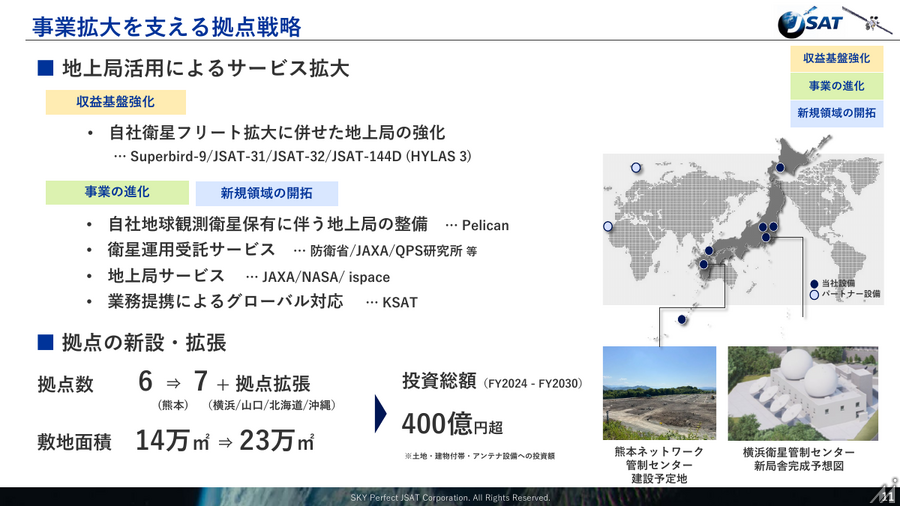Viewport: 900px width, 506px height.
Task: Click the text 自社衛星フリート拡大に併せた地上局の強化
Action: coord(277,133)
